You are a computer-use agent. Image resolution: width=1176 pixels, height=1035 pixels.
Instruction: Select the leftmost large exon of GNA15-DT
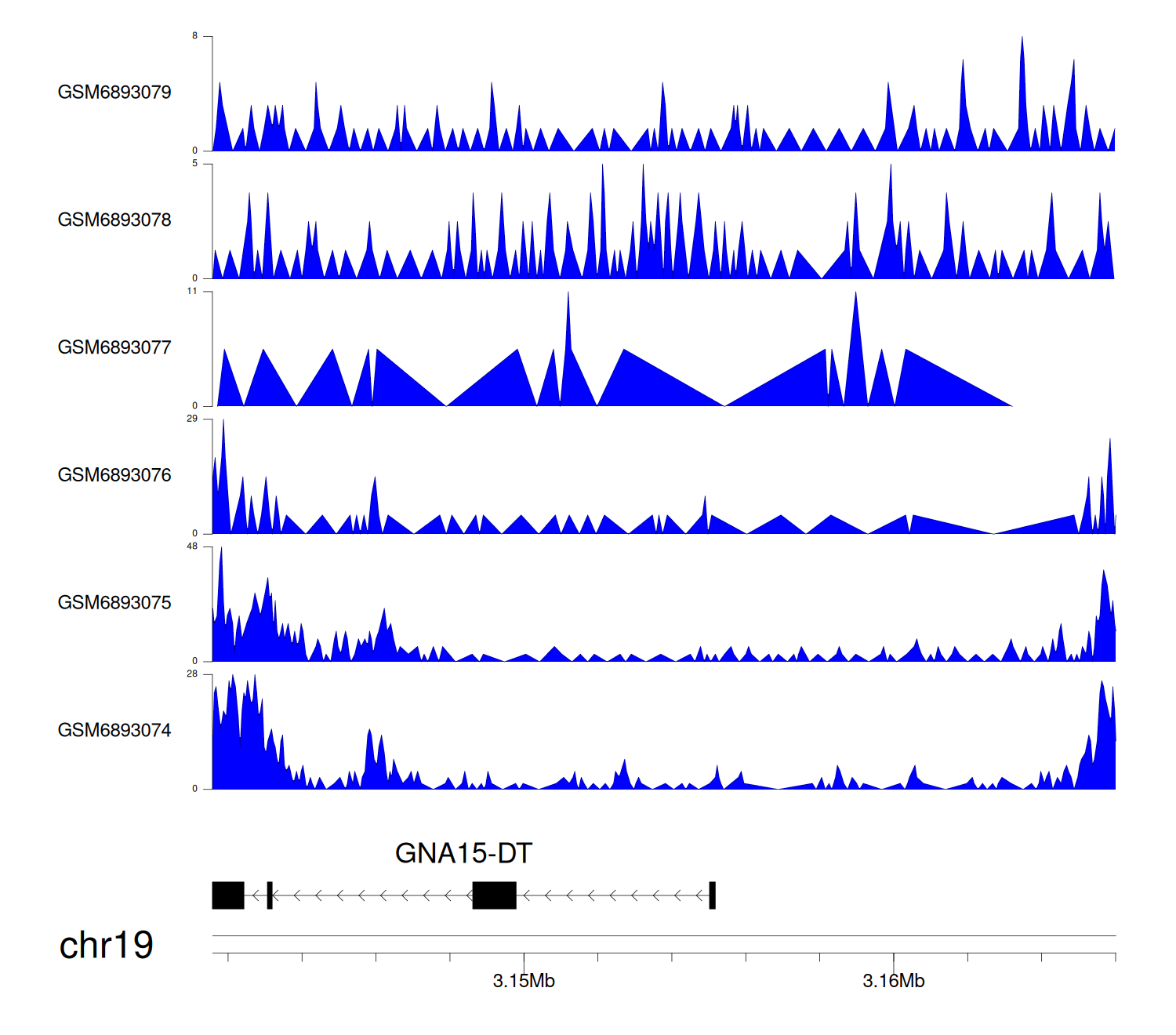pos(228,895)
